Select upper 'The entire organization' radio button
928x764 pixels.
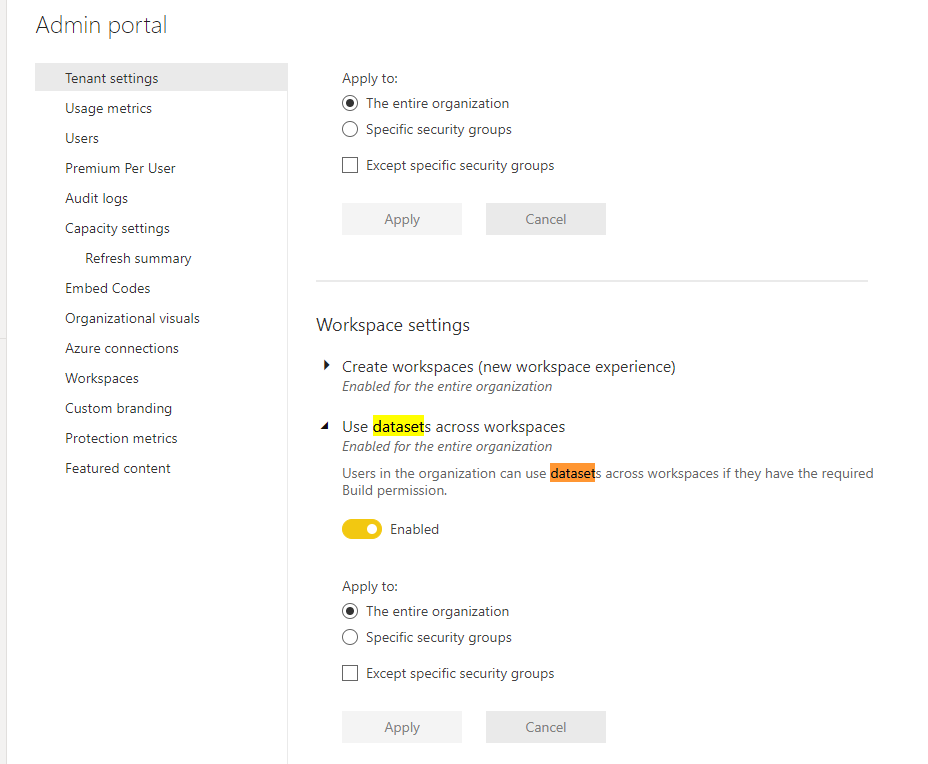coord(350,103)
